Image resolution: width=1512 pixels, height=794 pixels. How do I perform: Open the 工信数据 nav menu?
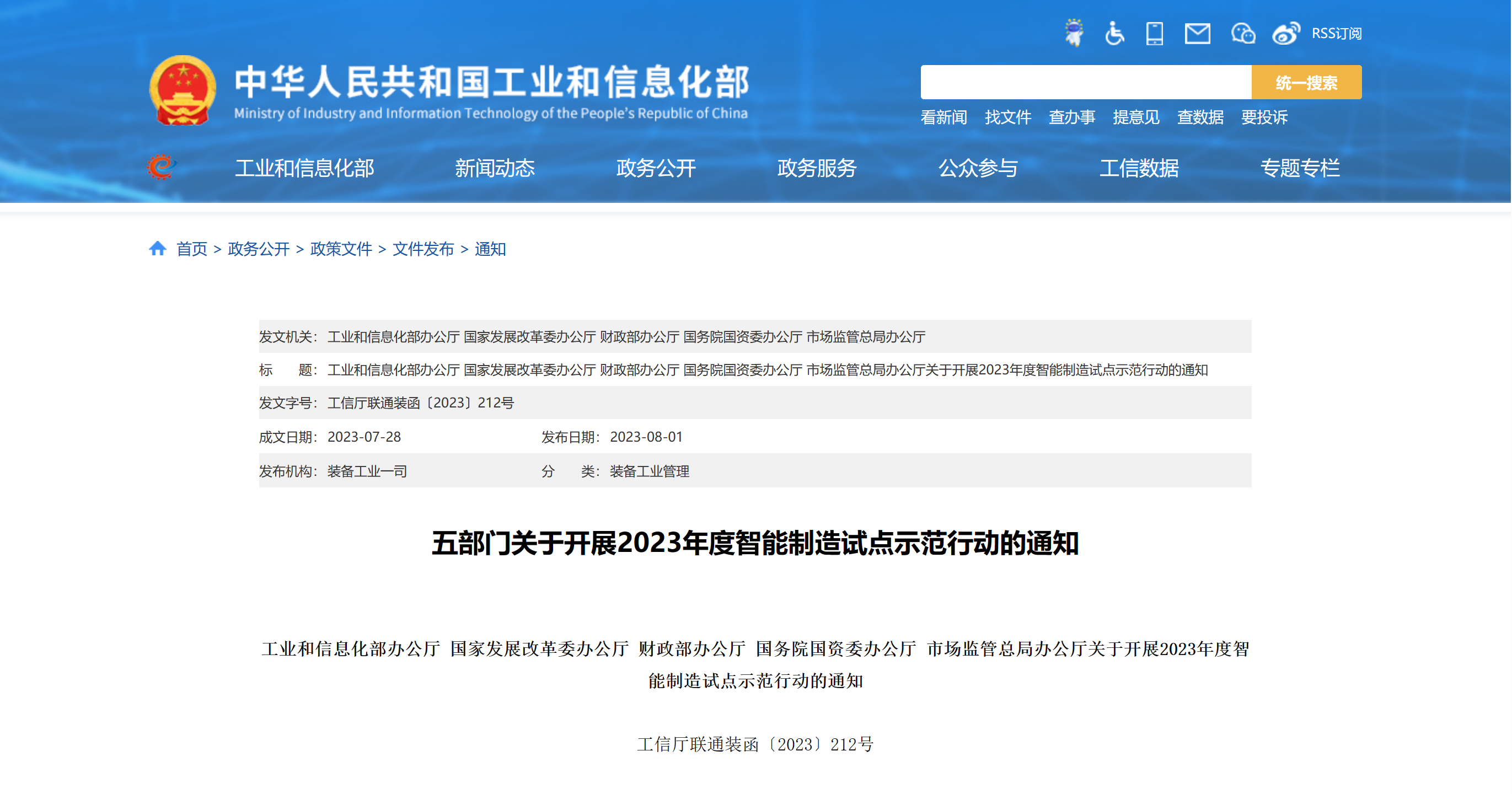click(1139, 168)
